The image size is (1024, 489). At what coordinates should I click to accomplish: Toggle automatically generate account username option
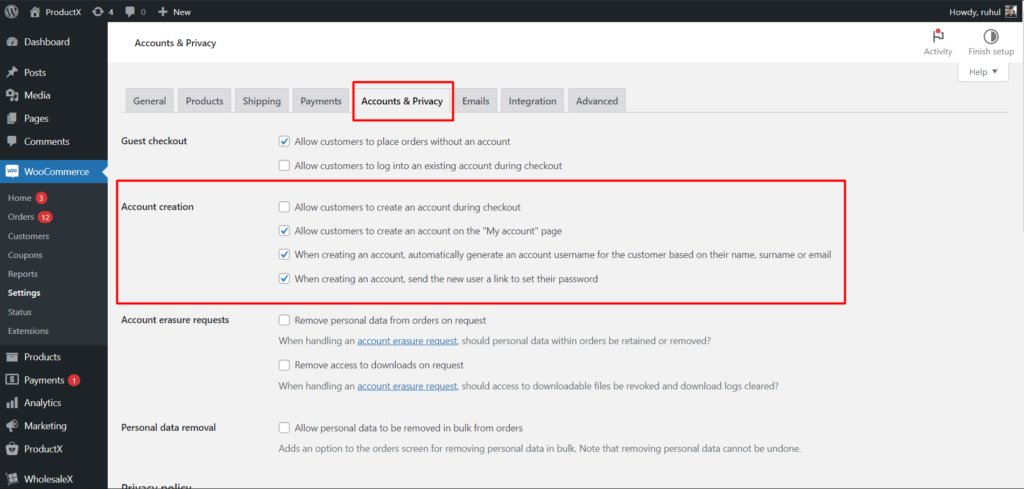pos(284,255)
